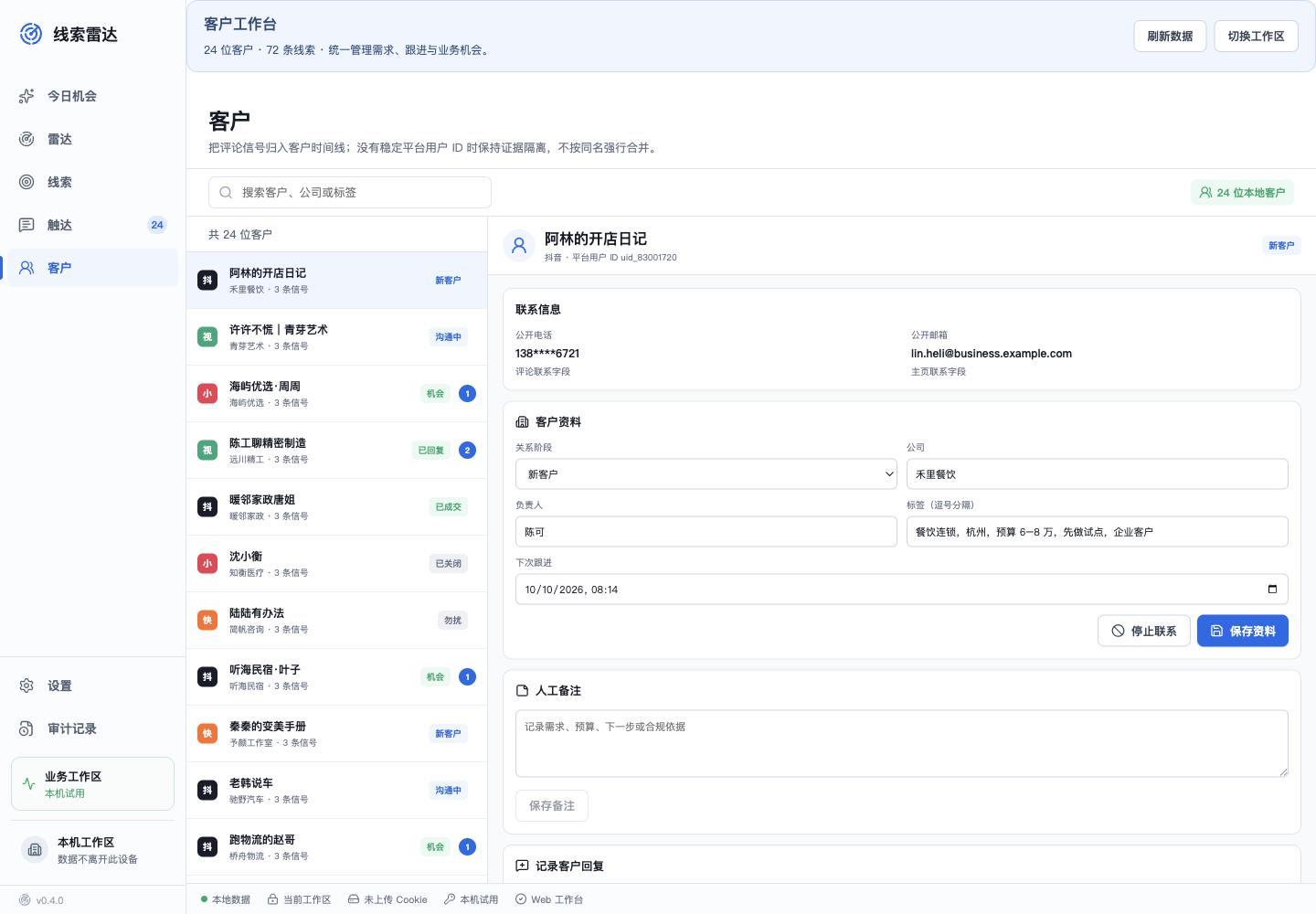The image size is (1316, 914).
Task: Click the 保存资料 button
Action: (1243, 631)
